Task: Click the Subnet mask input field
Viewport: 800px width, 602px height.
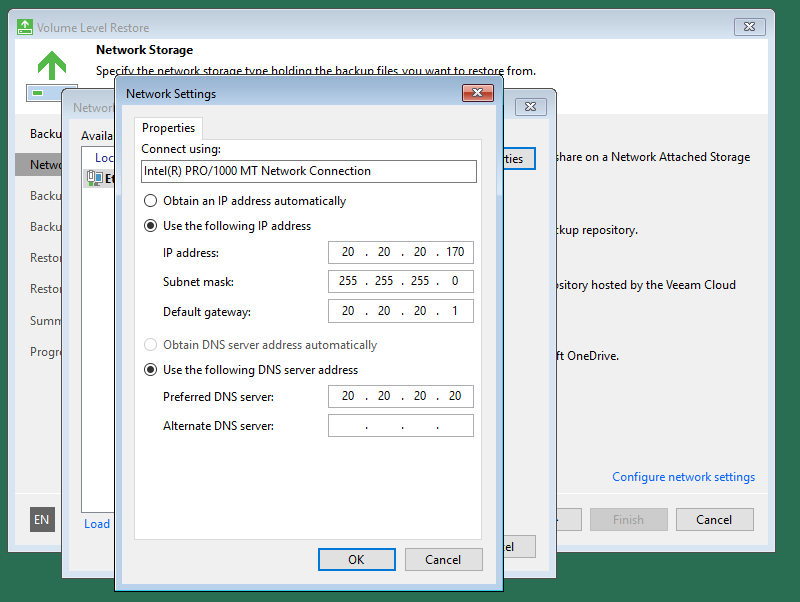Action: (401, 281)
